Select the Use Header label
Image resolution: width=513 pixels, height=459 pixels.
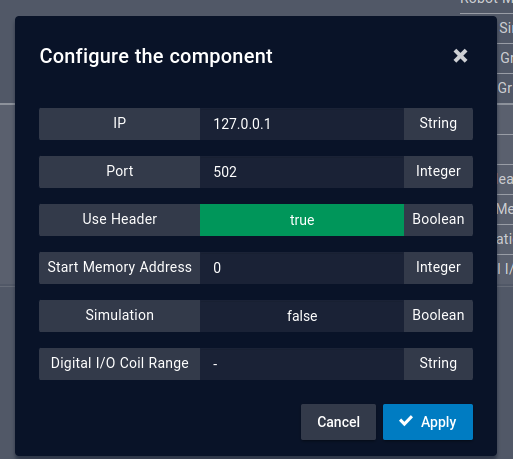119,220
